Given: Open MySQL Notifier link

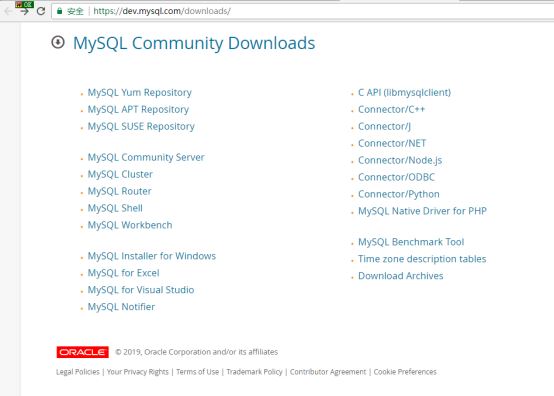Looking at the screenshot, I should point(121,307).
